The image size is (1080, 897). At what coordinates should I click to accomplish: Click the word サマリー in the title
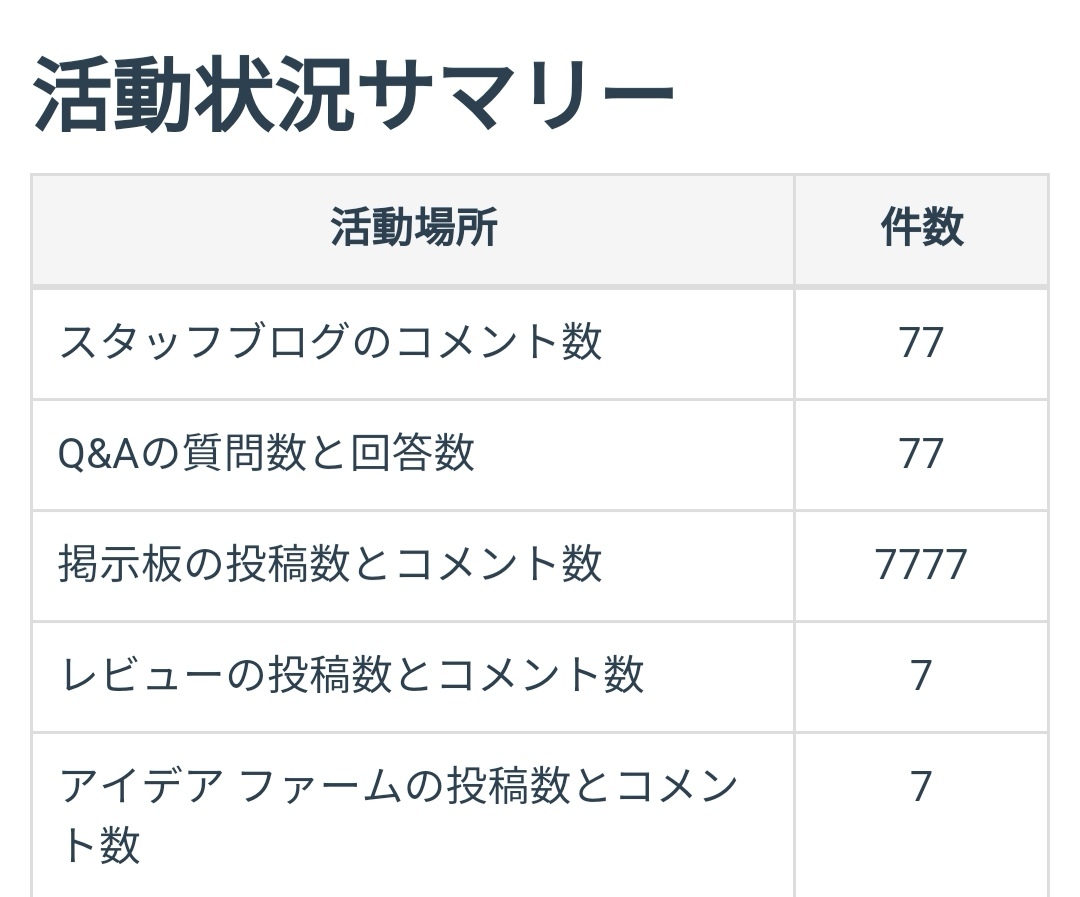[515, 97]
